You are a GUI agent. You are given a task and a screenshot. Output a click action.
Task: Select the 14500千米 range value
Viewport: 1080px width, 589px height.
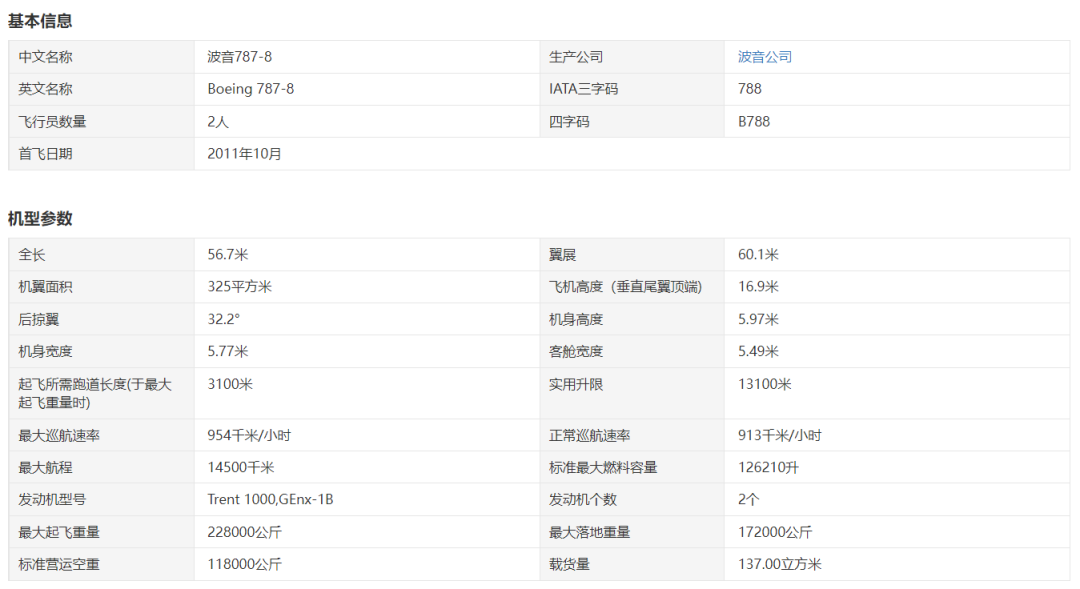[241, 468]
